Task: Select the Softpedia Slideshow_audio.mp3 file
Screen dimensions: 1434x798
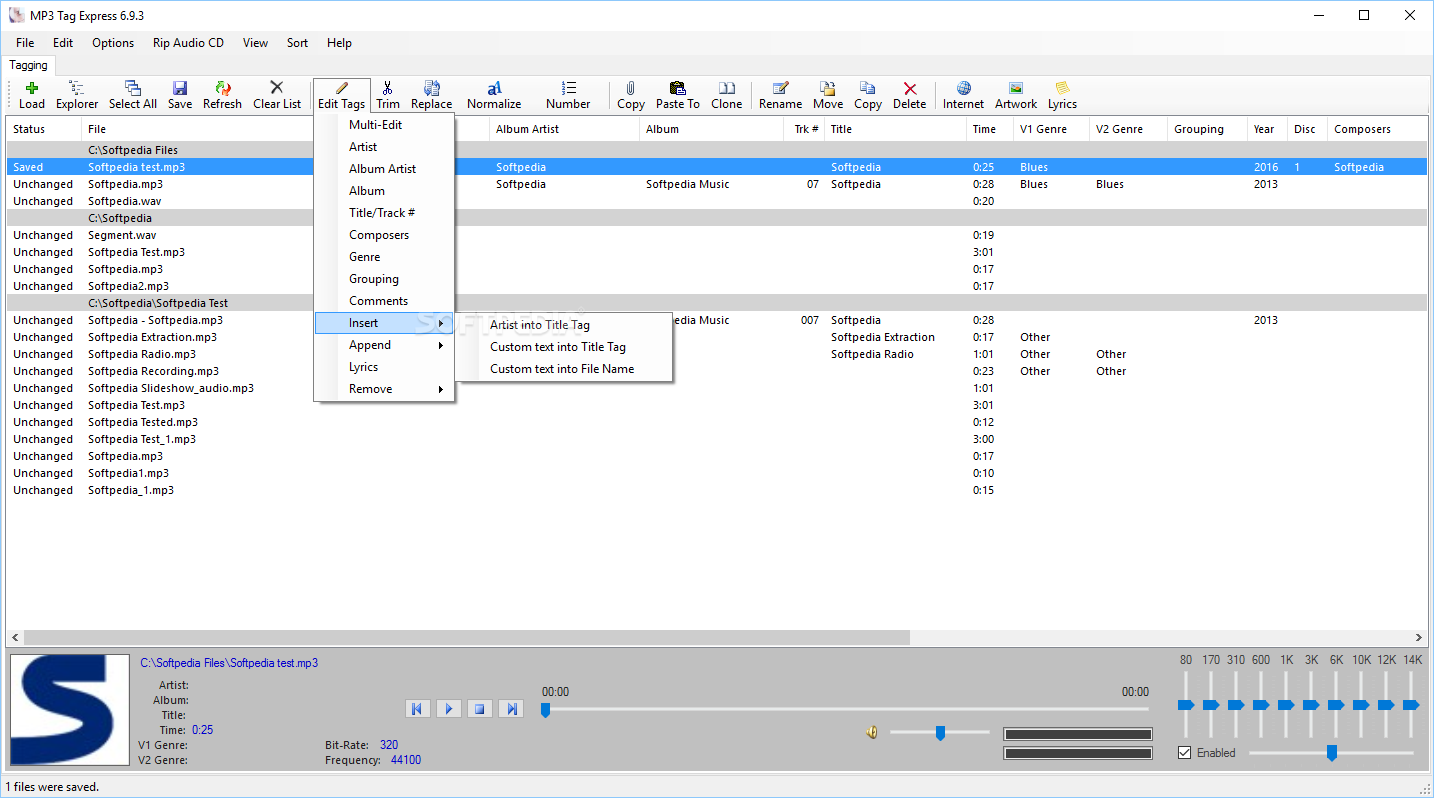Action: [x=717, y=388]
